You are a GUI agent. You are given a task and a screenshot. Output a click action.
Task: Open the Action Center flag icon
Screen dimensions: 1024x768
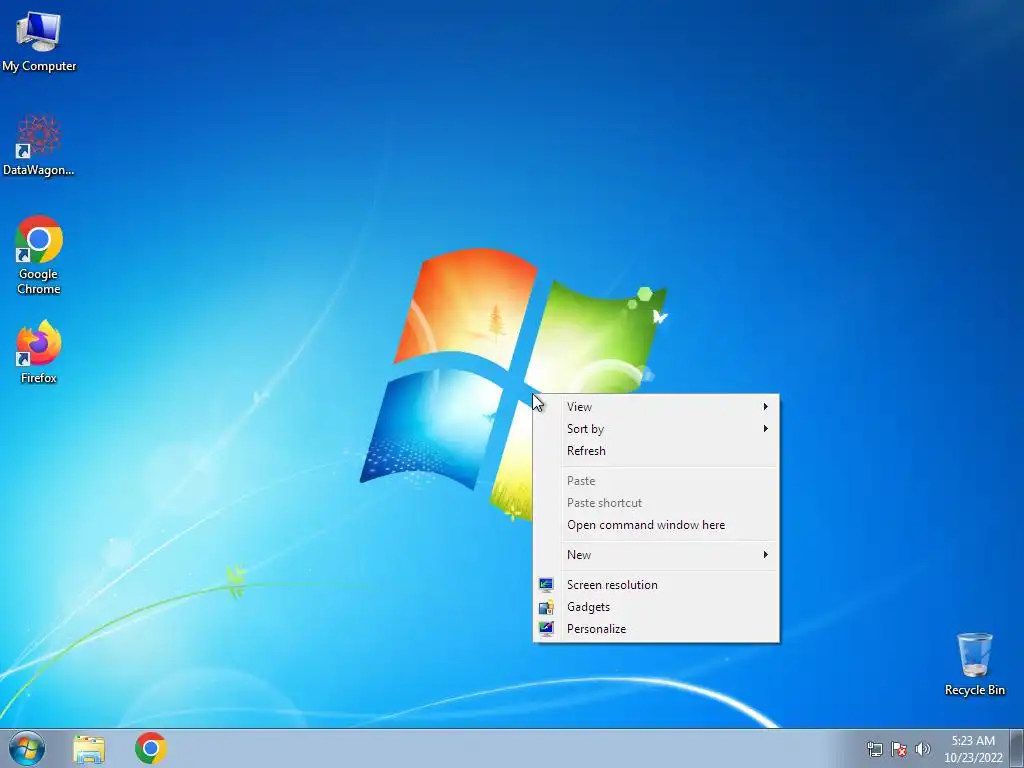point(899,749)
